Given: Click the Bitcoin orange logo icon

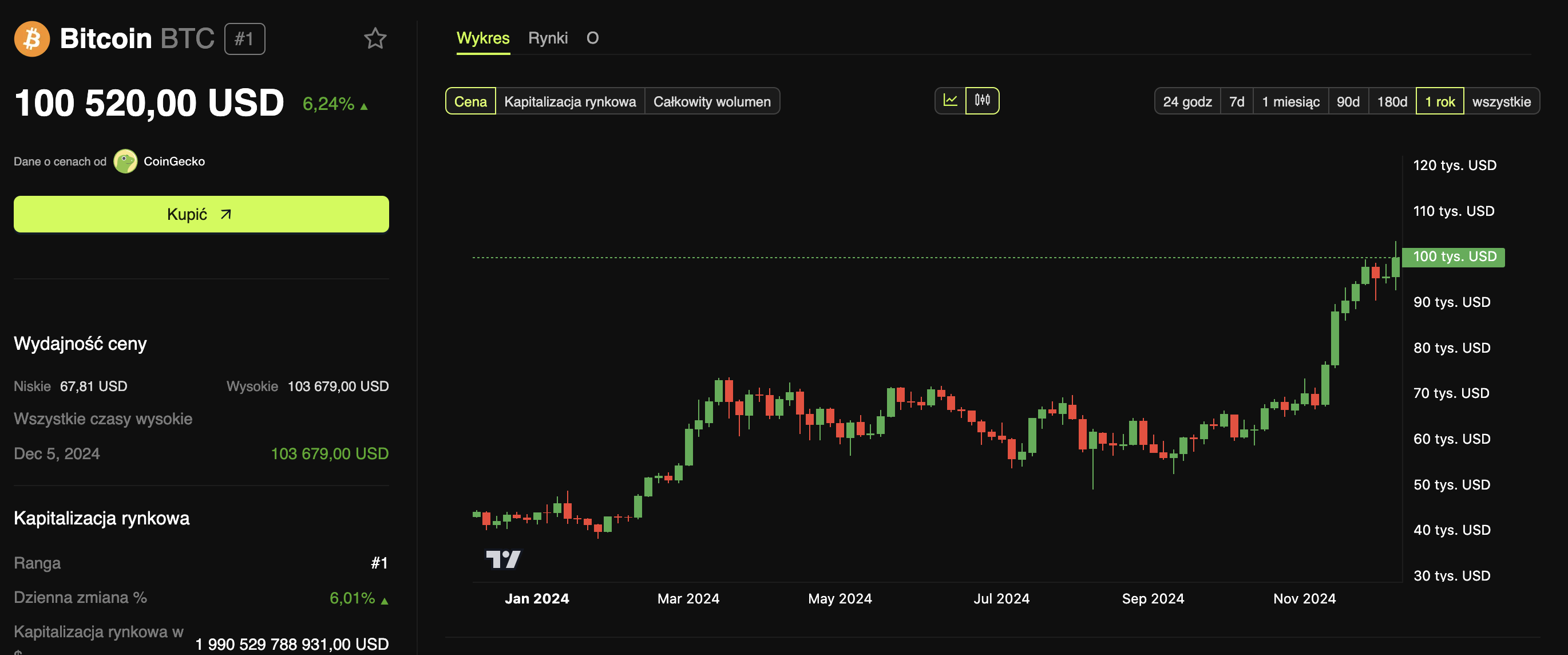Looking at the screenshot, I should point(31,39).
